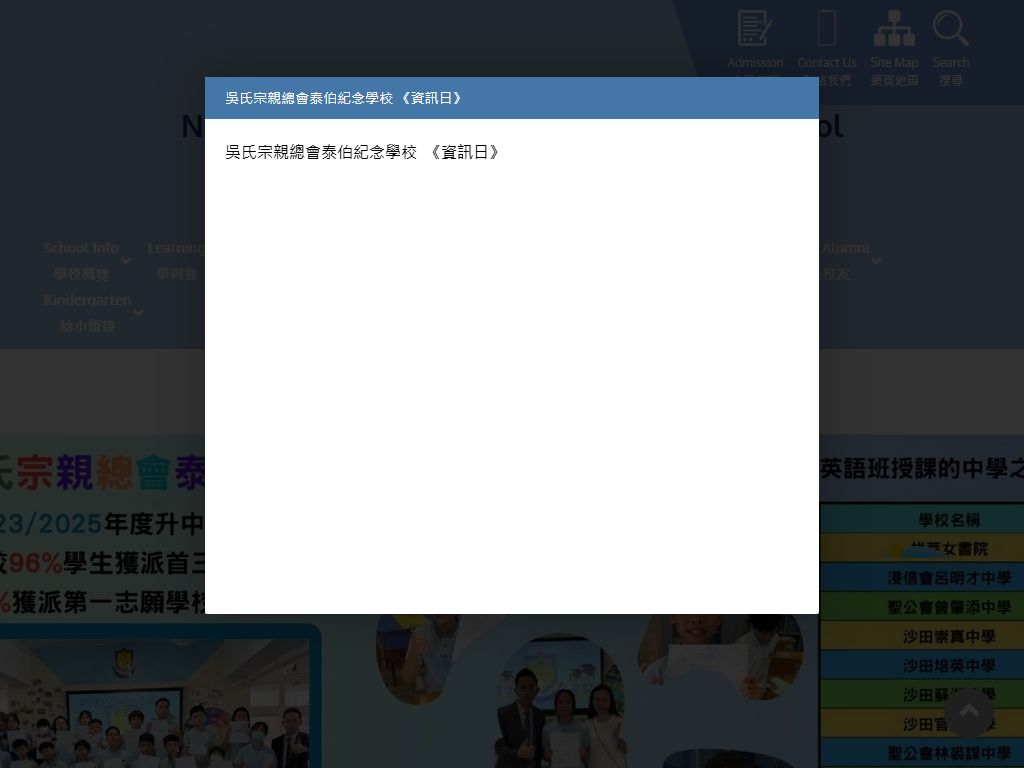This screenshot has width=1024, height=768.
Task: Expand the Alumni menu chevron
Action: coord(876,261)
